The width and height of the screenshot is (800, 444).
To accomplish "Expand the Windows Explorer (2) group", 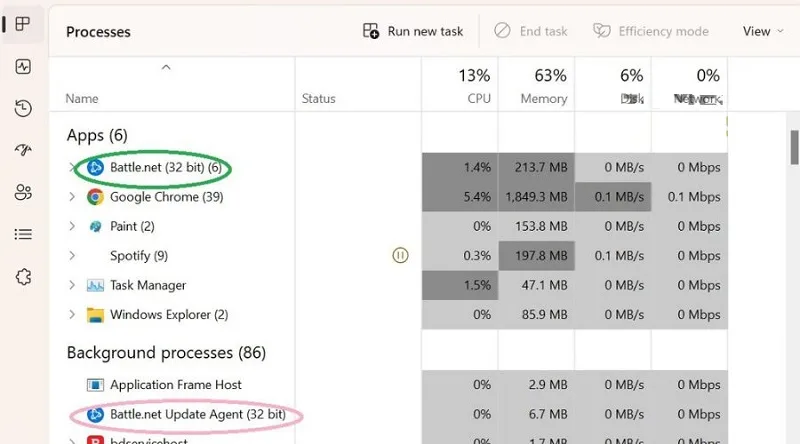I will (x=72, y=315).
